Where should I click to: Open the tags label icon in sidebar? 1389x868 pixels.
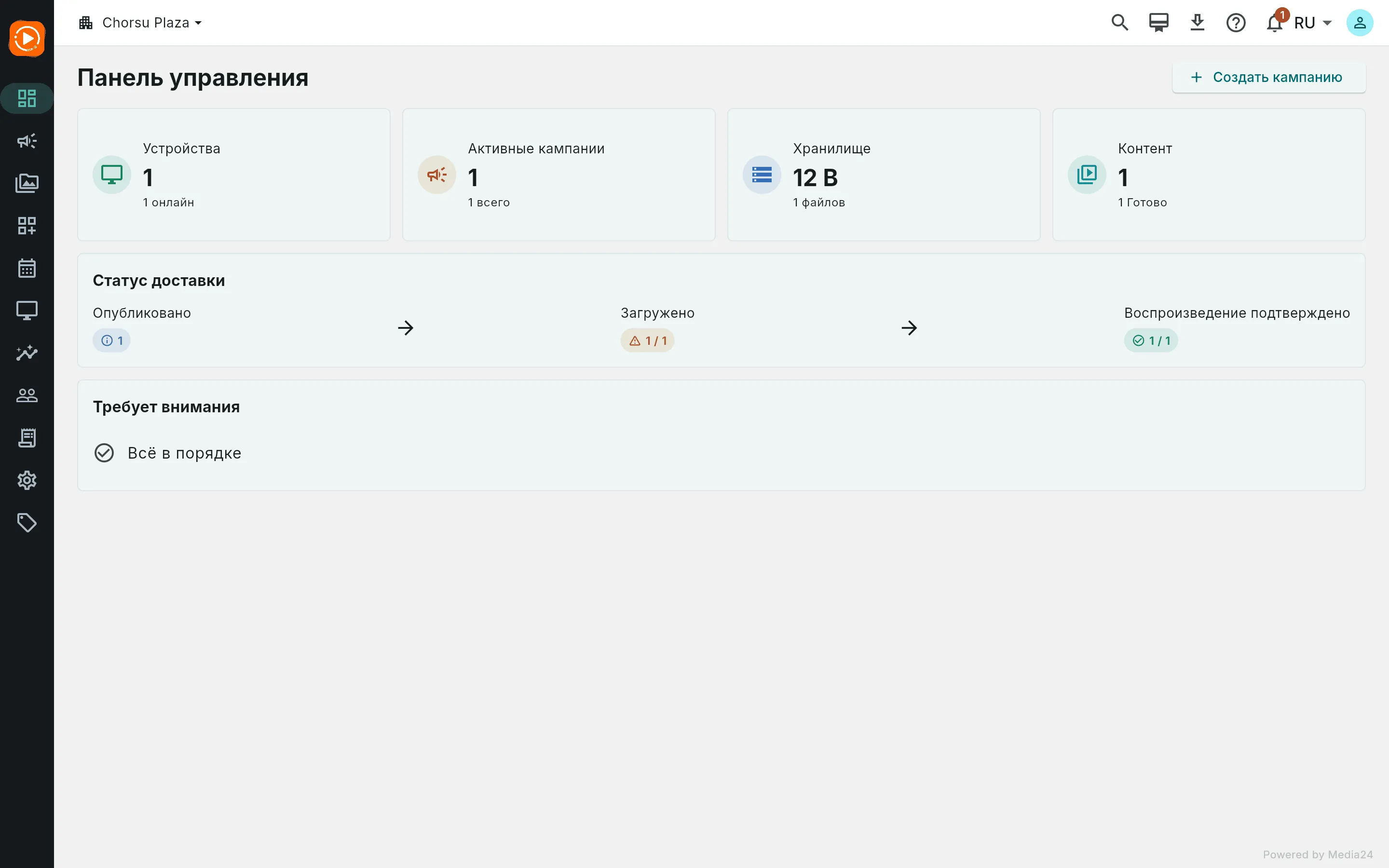coord(27,523)
